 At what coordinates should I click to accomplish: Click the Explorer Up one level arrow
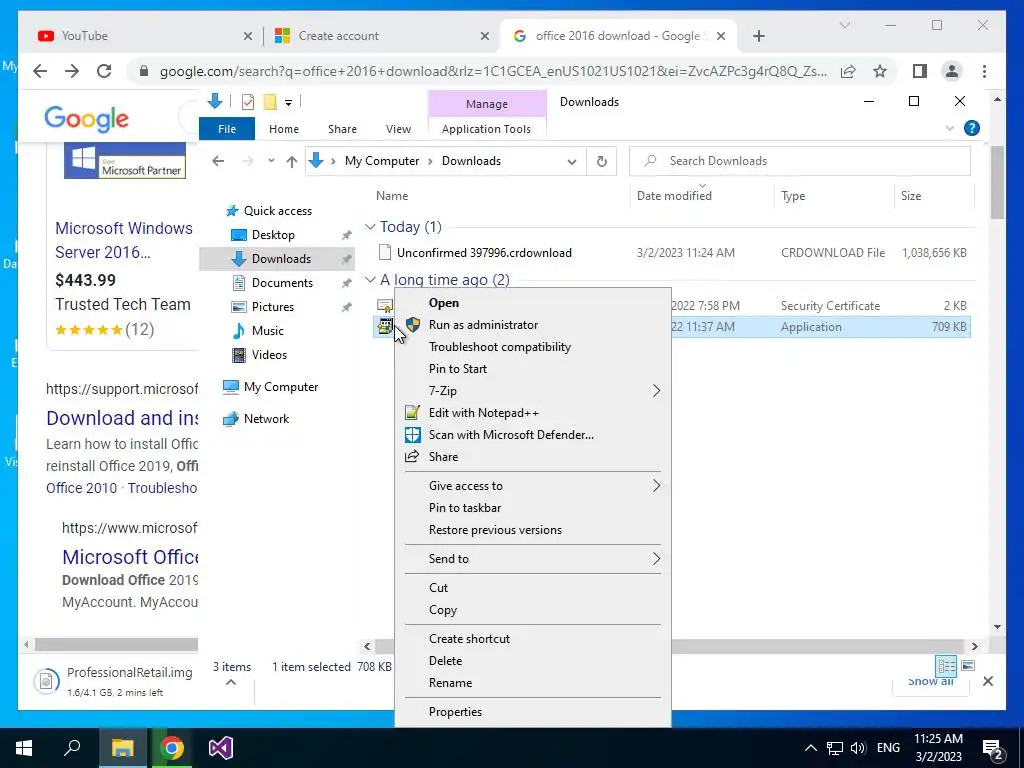292,161
